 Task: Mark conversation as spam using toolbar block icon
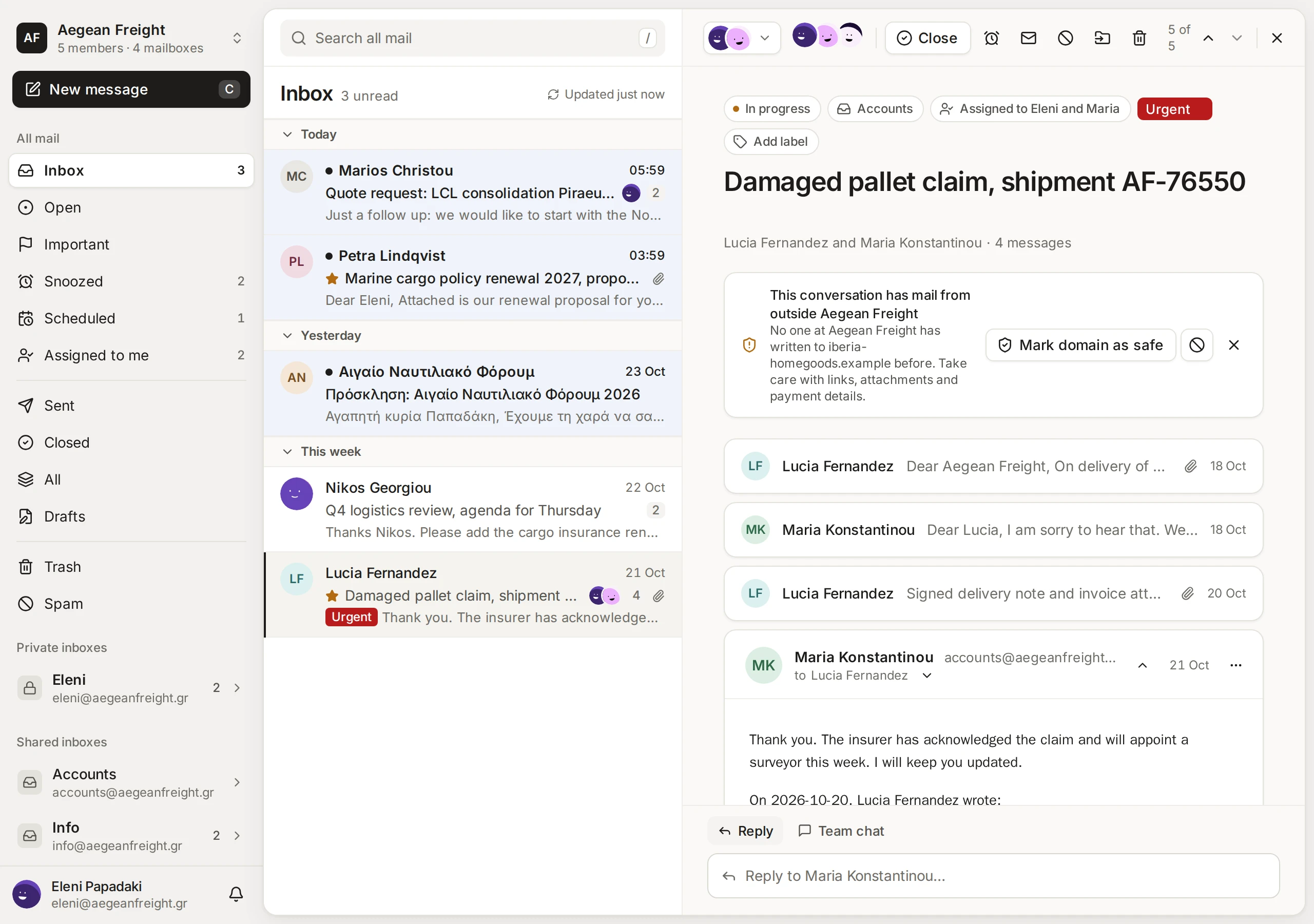click(1065, 38)
